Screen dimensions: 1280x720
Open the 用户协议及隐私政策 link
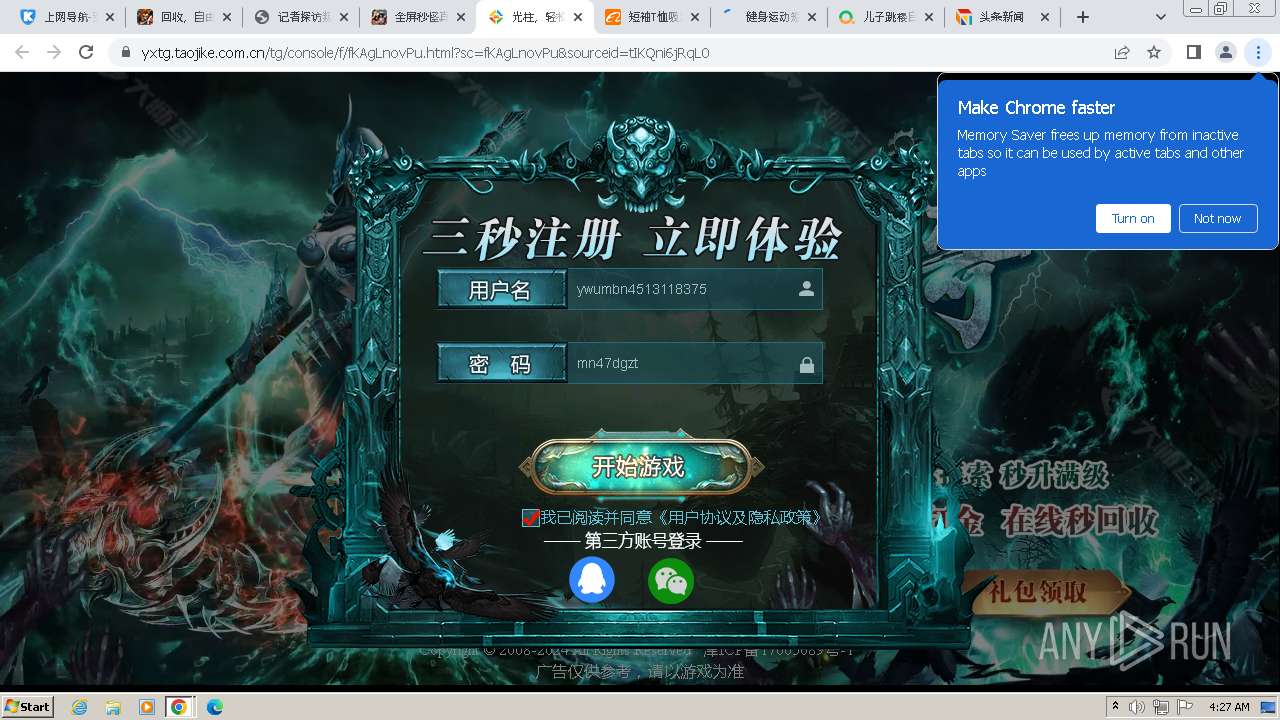(x=741, y=517)
